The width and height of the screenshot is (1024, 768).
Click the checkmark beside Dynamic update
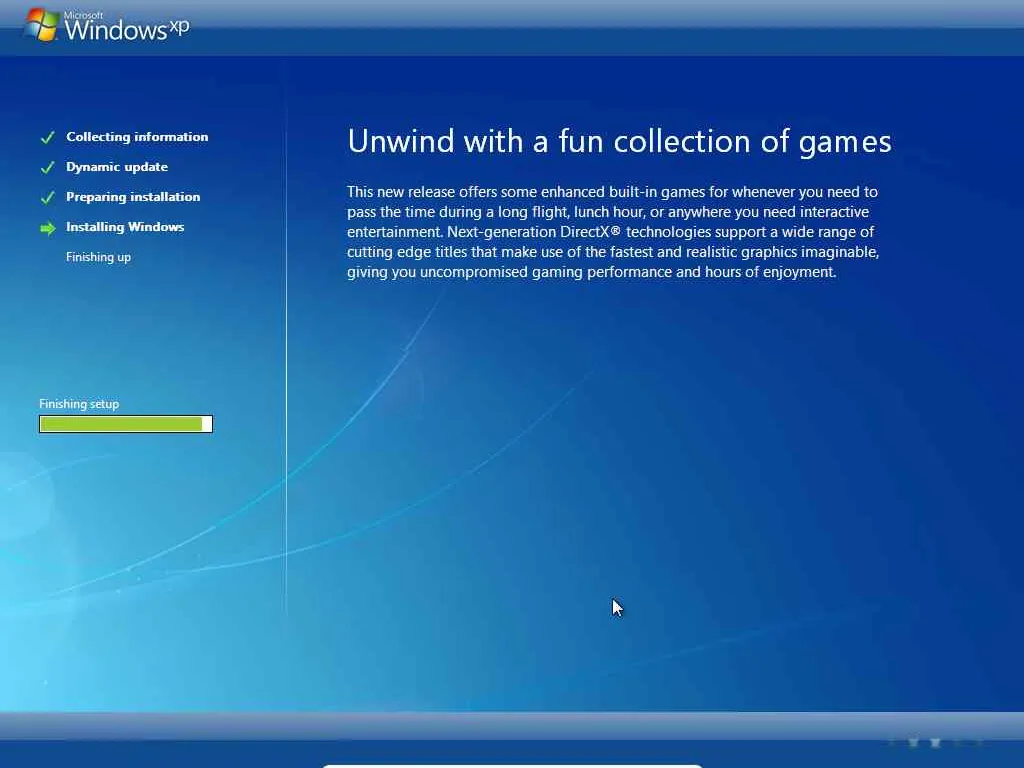tap(48, 168)
